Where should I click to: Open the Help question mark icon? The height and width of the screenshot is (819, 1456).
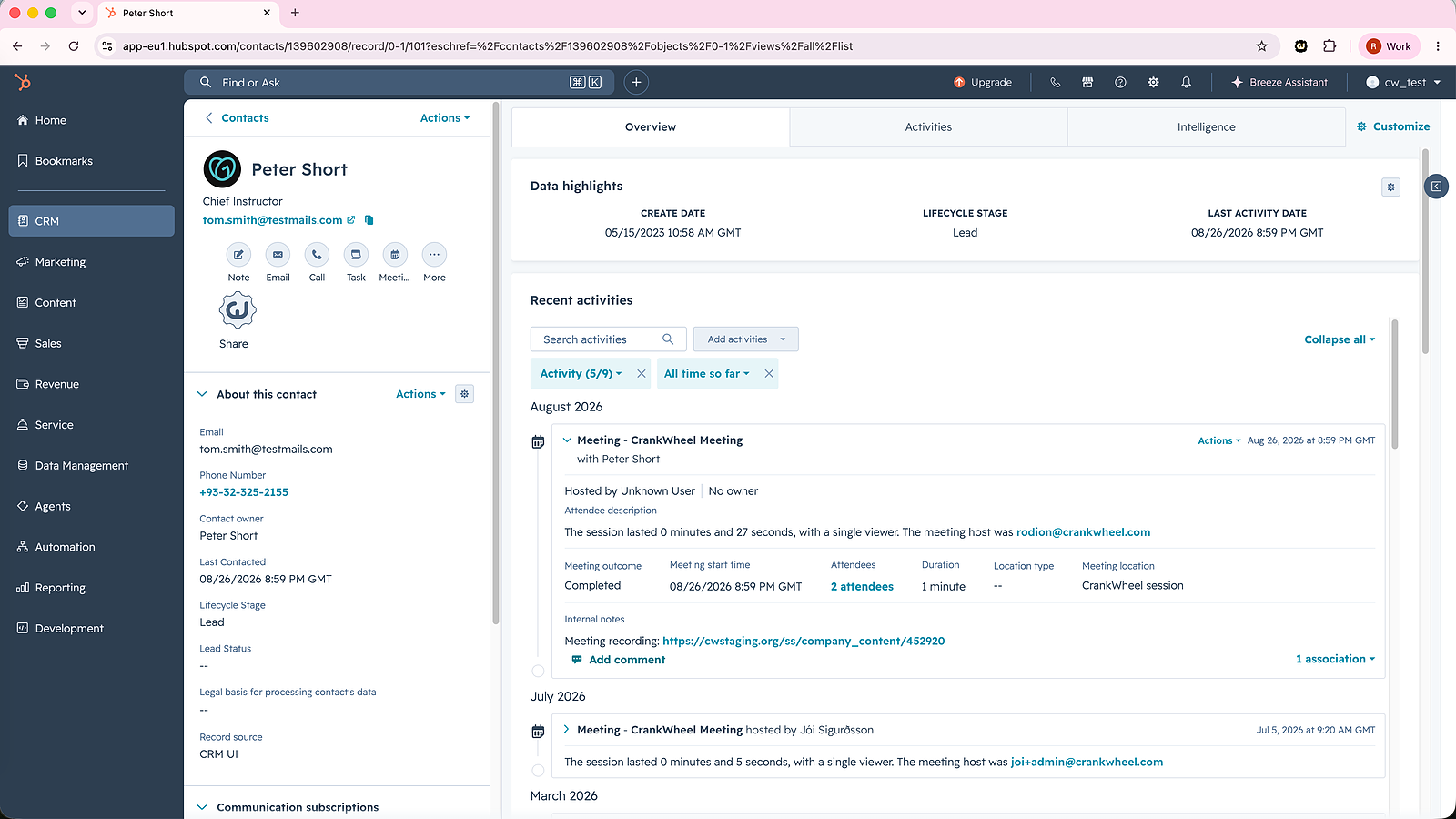click(1120, 82)
